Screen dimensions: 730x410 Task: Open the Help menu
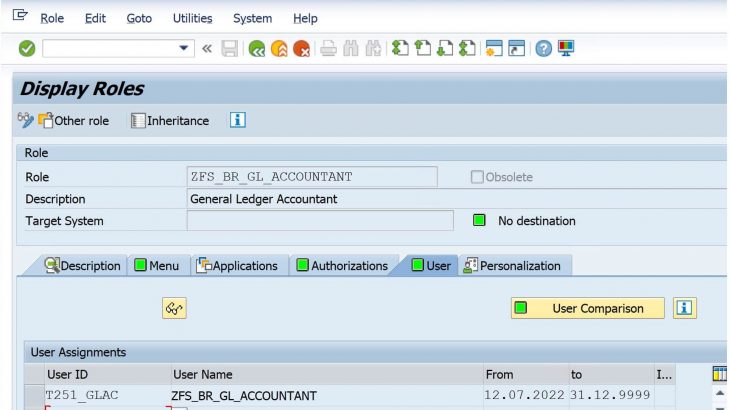pos(305,18)
